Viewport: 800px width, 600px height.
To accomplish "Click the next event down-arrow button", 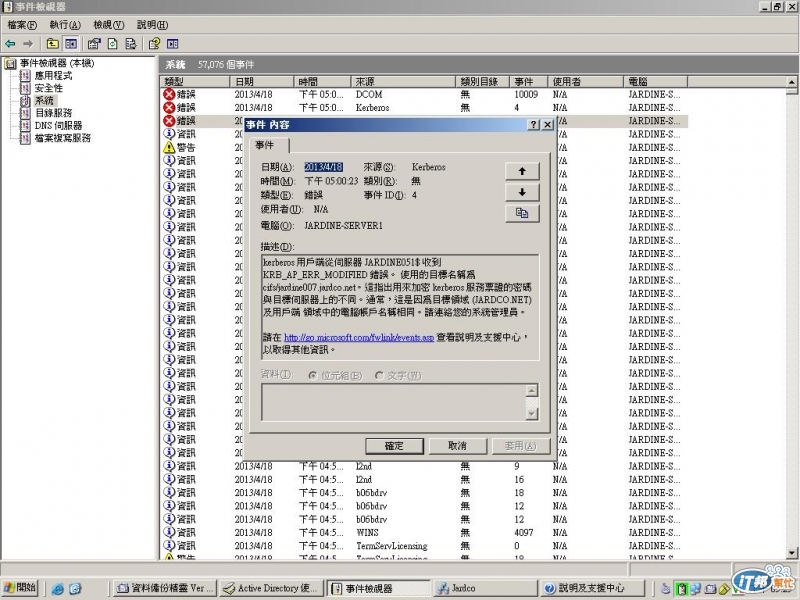I will coord(521,192).
